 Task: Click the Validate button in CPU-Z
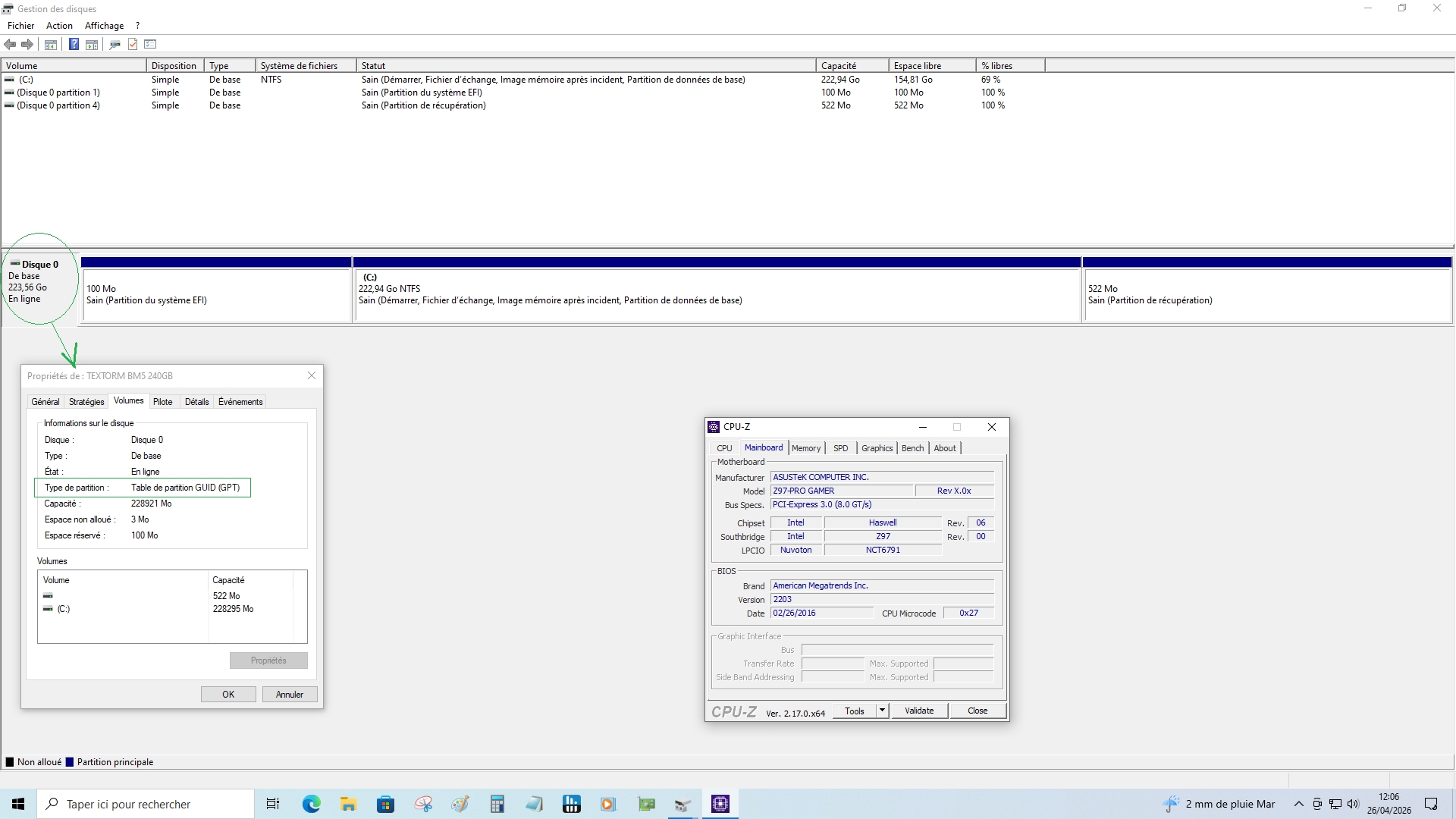click(x=918, y=711)
